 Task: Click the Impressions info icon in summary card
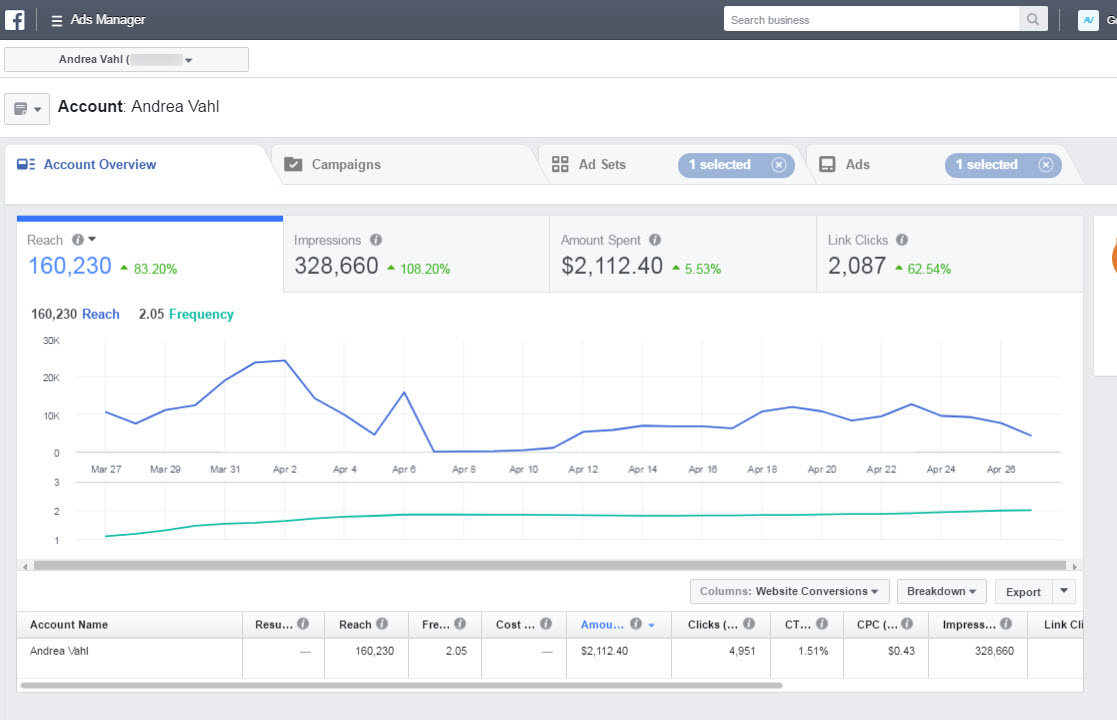click(376, 240)
